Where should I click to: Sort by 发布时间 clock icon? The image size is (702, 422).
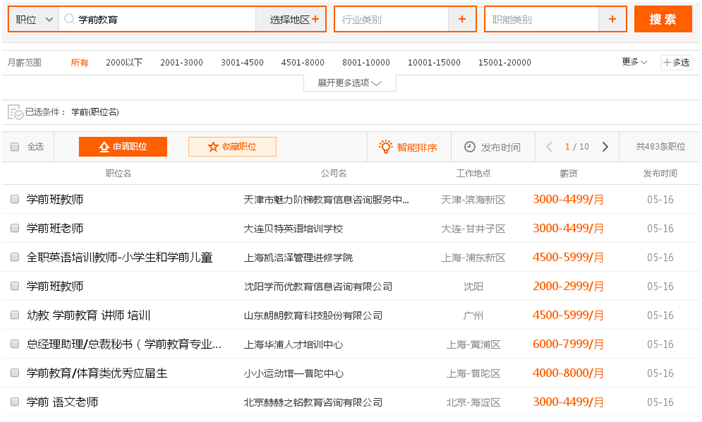(x=470, y=147)
